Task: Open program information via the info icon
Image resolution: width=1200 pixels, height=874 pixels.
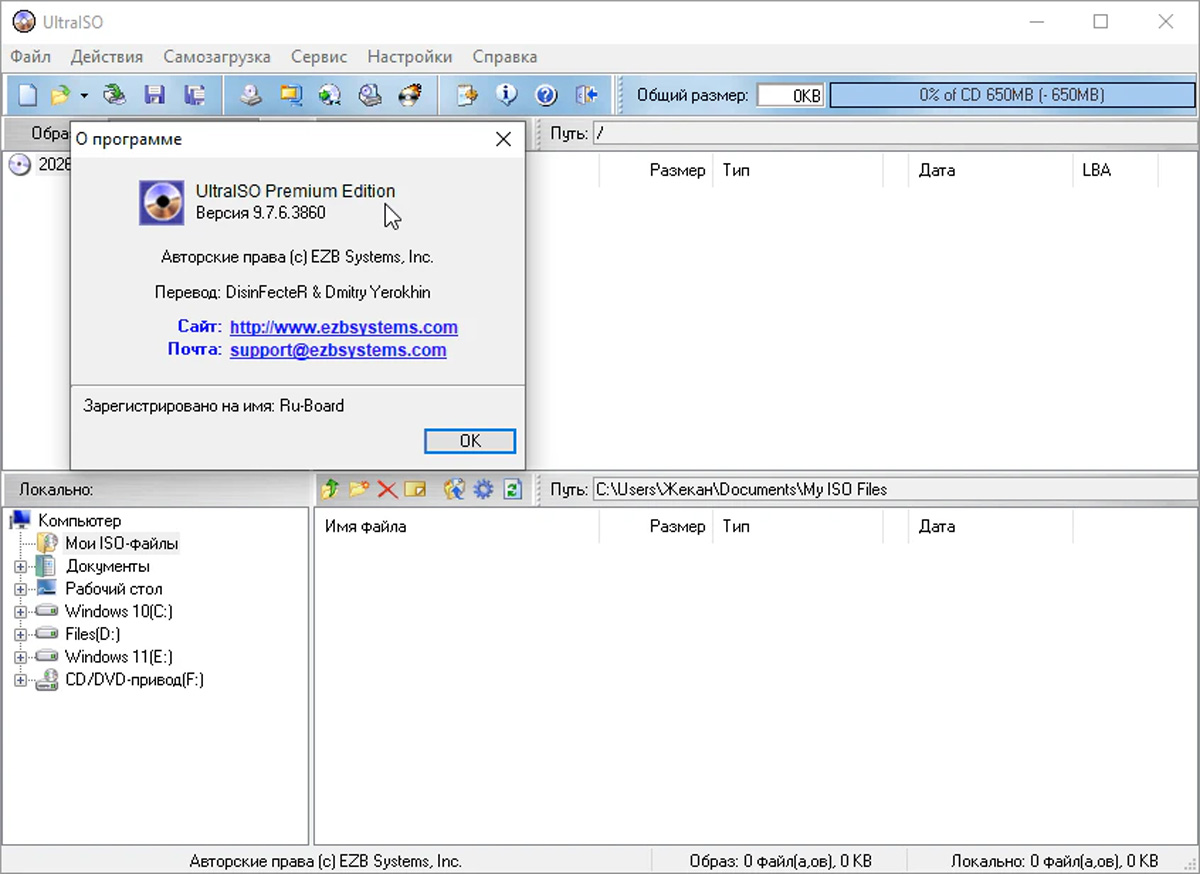Action: point(508,94)
